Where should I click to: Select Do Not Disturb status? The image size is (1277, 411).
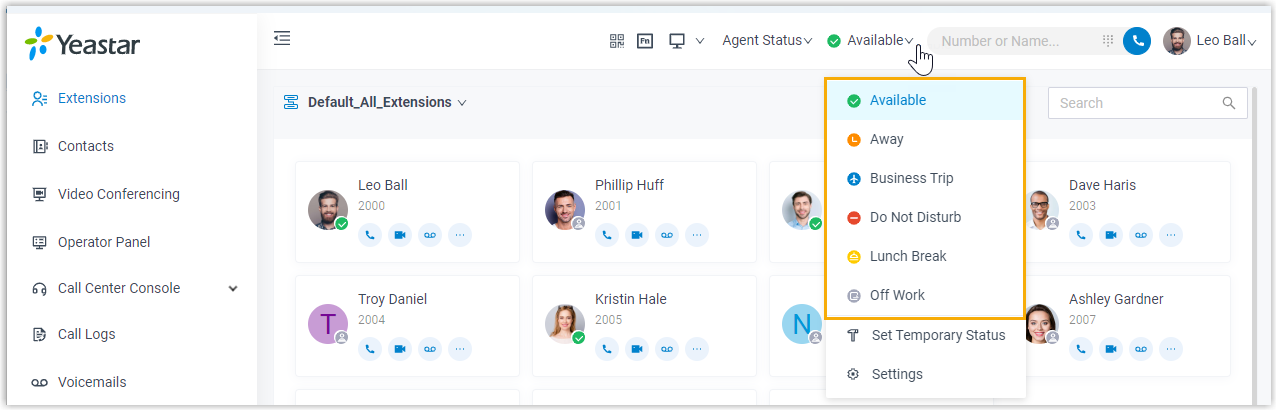point(925,217)
